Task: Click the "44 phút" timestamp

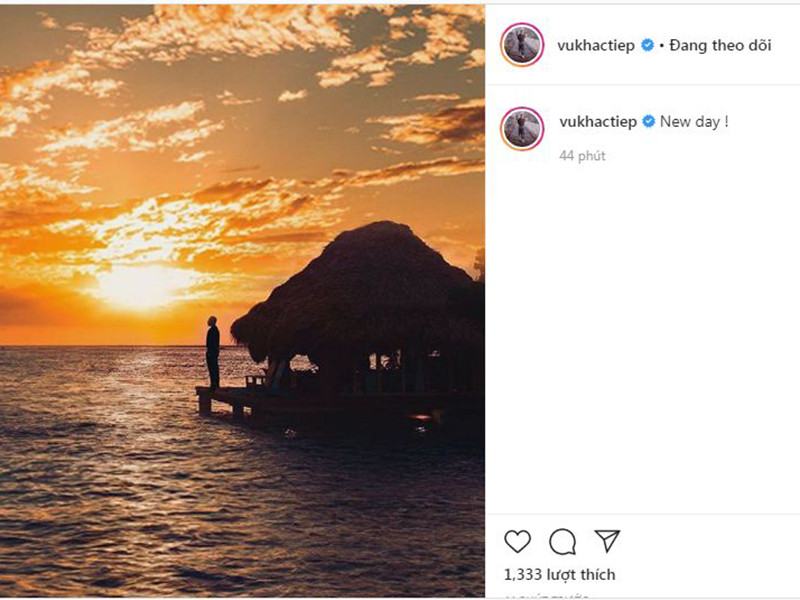Action: pos(582,156)
